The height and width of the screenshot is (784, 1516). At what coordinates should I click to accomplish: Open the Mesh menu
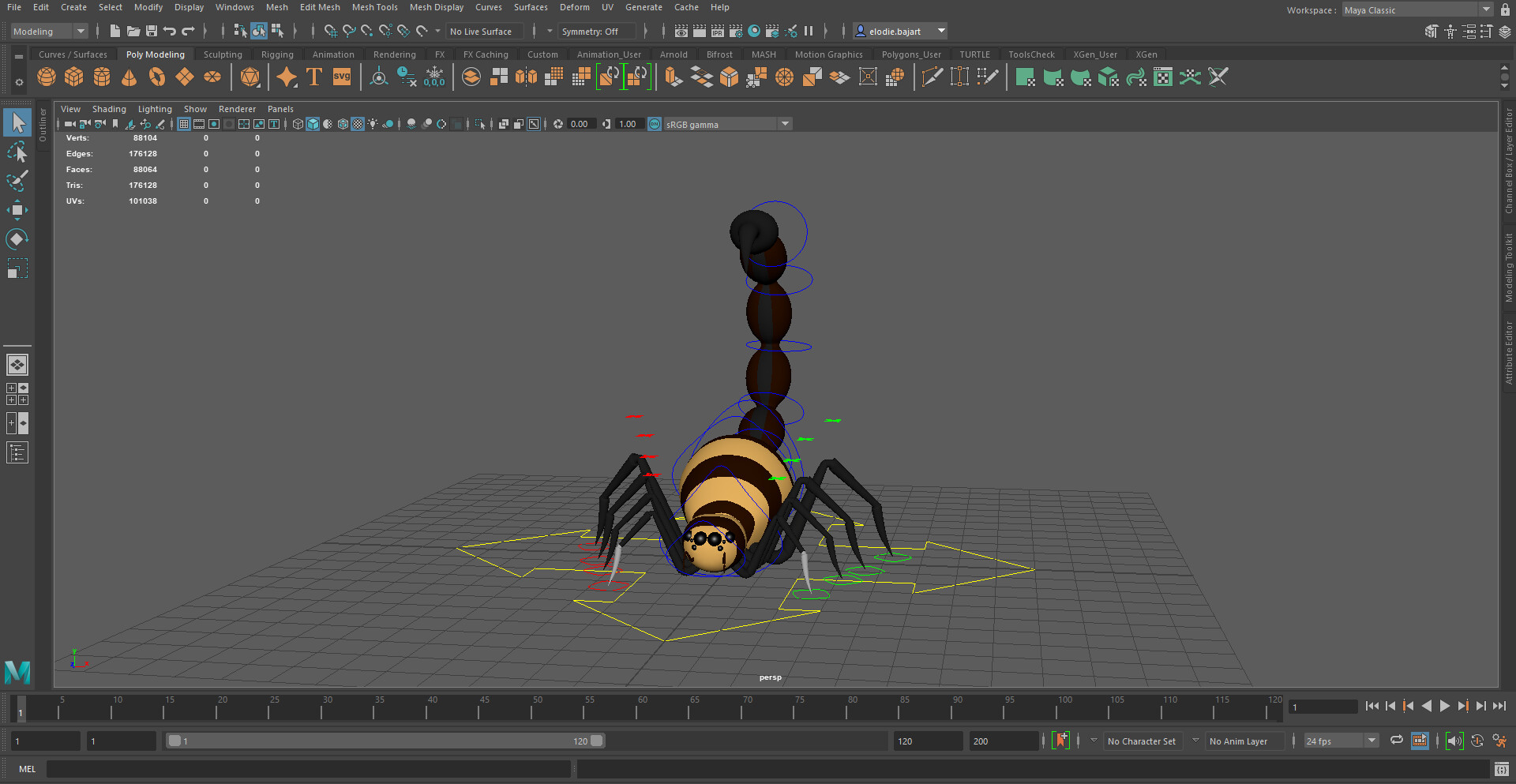(x=277, y=7)
